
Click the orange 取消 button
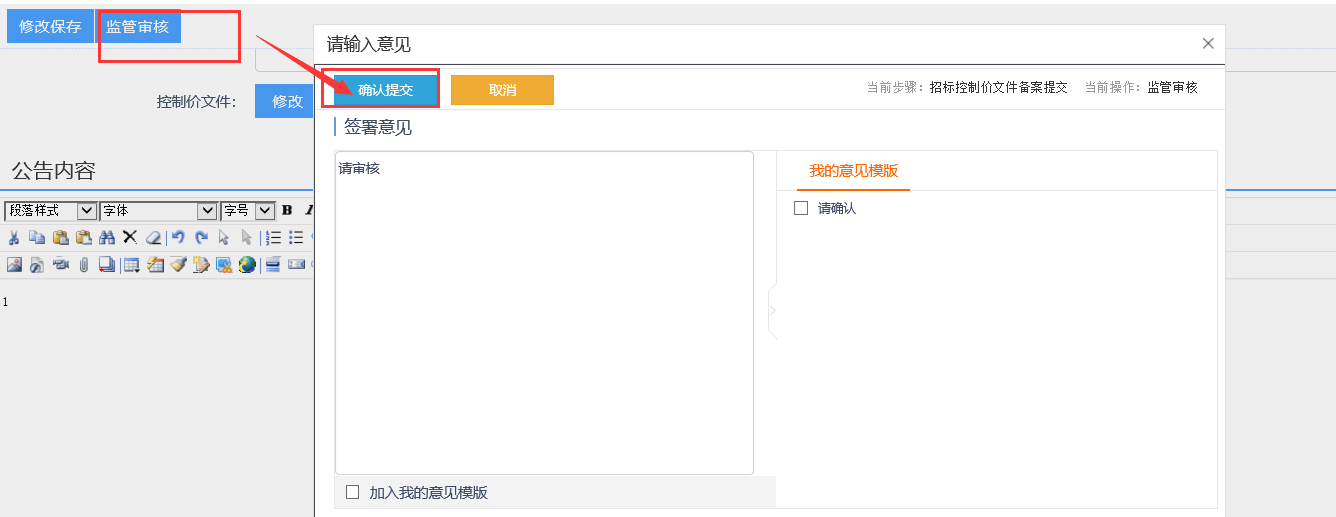point(502,90)
